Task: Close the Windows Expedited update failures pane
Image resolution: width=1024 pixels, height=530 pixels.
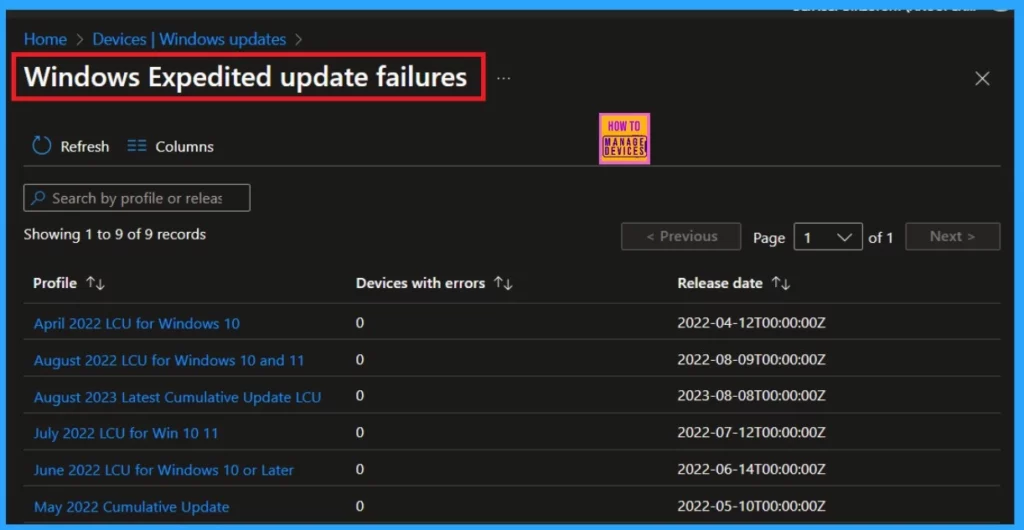Action: (x=982, y=79)
